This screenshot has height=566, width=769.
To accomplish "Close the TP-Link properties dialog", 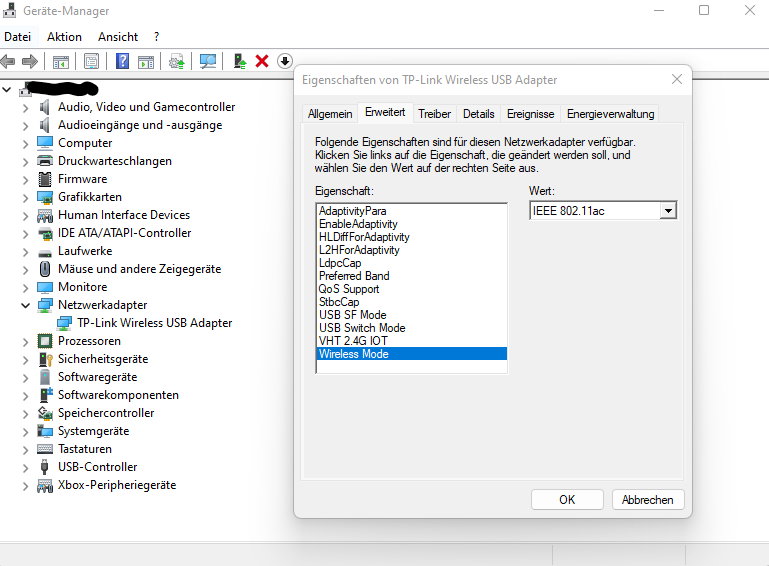I will [x=677, y=79].
